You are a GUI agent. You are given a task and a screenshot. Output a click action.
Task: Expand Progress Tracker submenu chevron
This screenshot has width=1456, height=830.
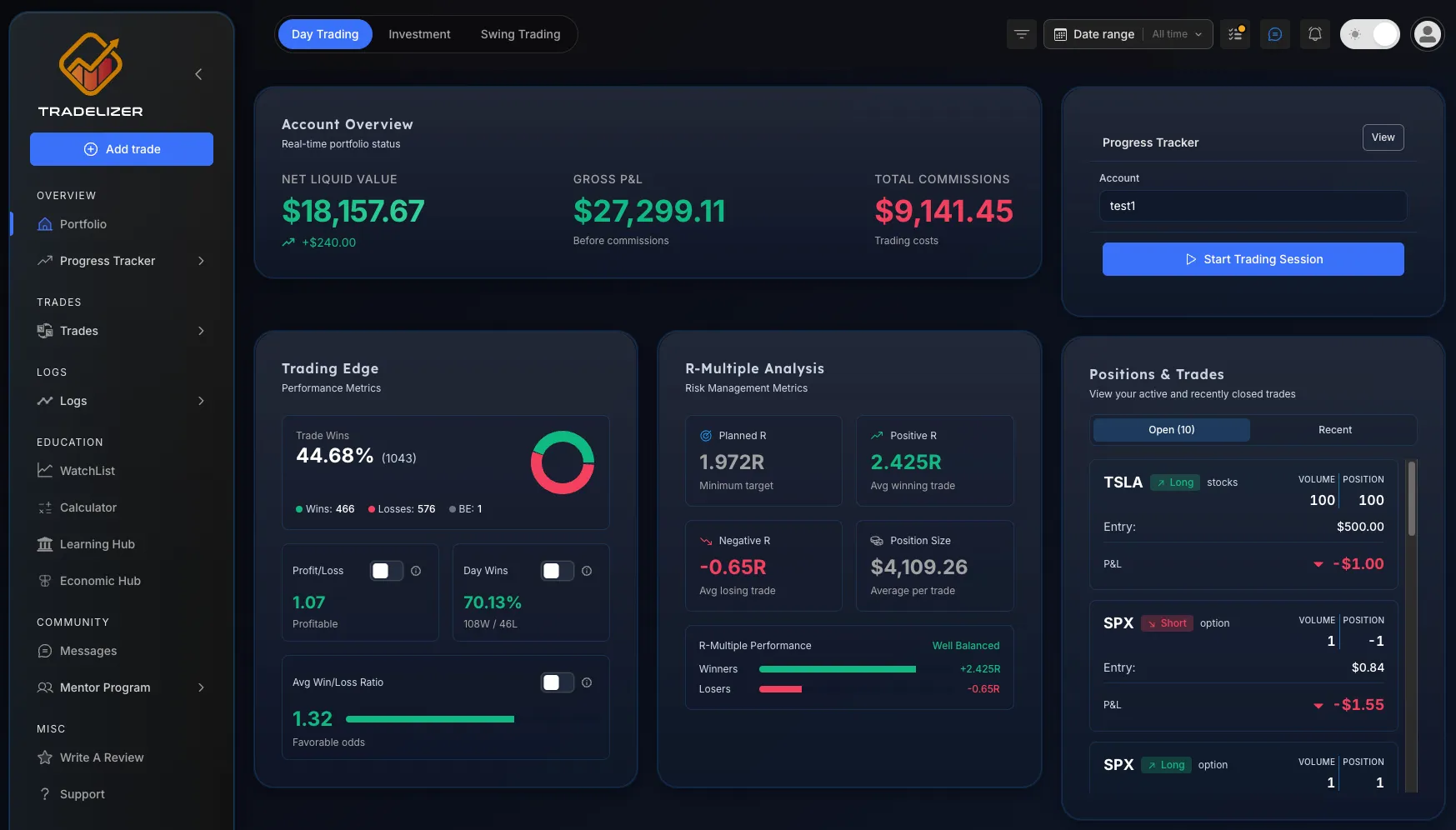pyautogui.click(x=201, y=261)
